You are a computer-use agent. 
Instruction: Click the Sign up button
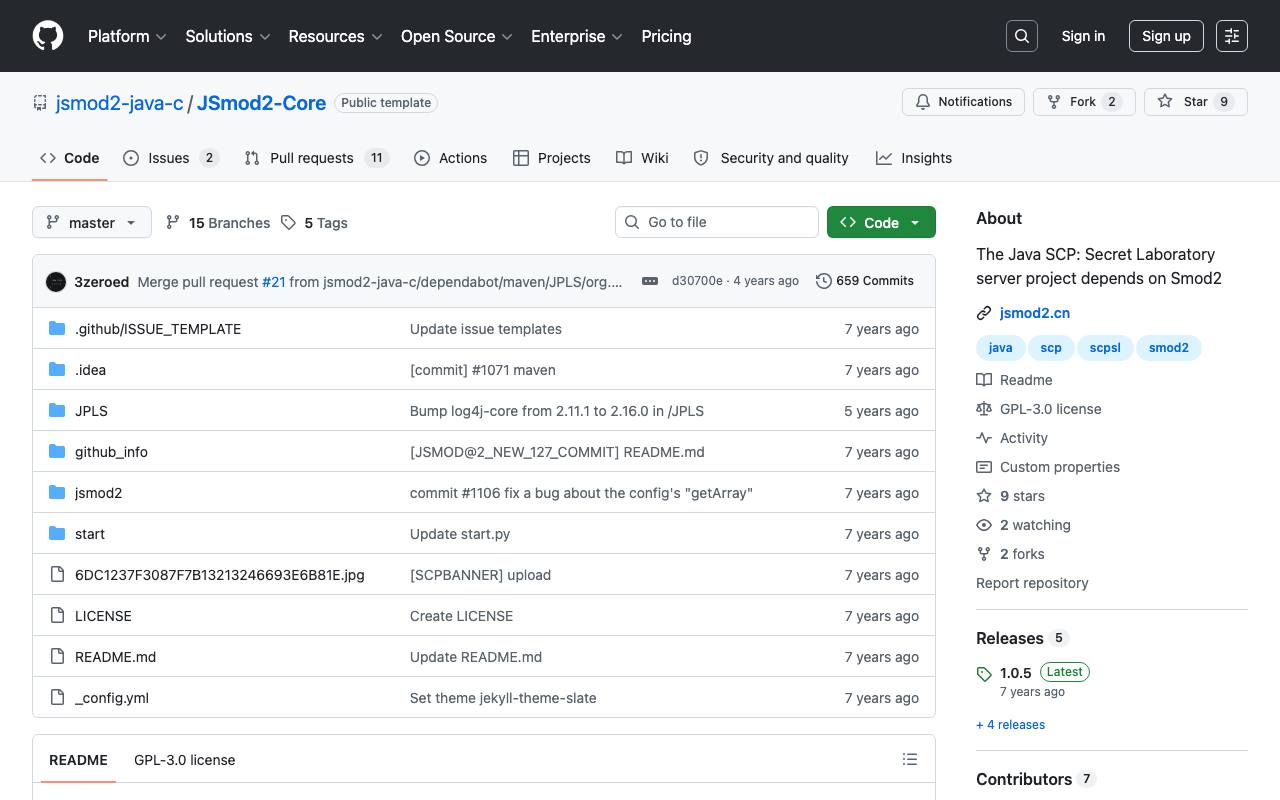click(x=1166, y=36)
